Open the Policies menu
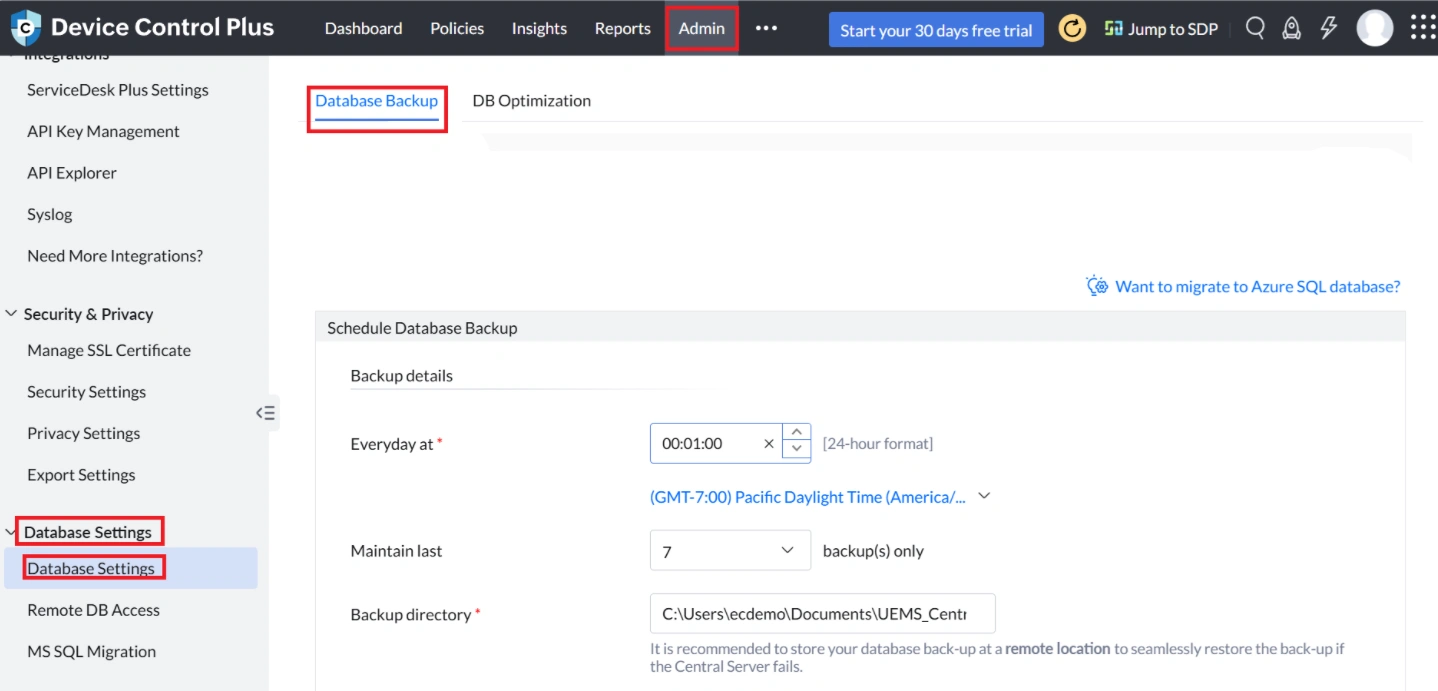1438x691 pixels. point(457,28)
